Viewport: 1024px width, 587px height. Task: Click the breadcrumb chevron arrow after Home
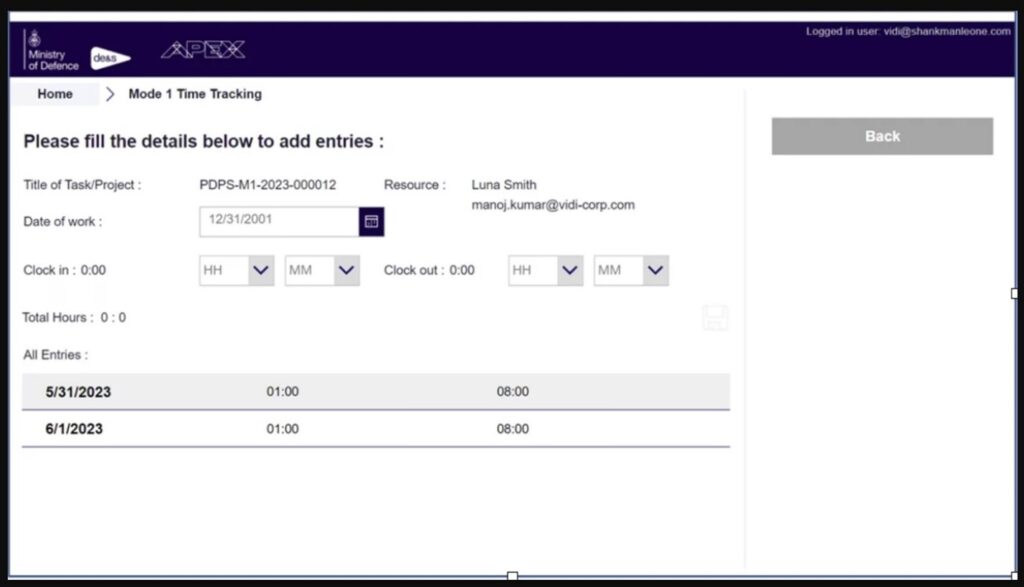[x=110, y=94]
